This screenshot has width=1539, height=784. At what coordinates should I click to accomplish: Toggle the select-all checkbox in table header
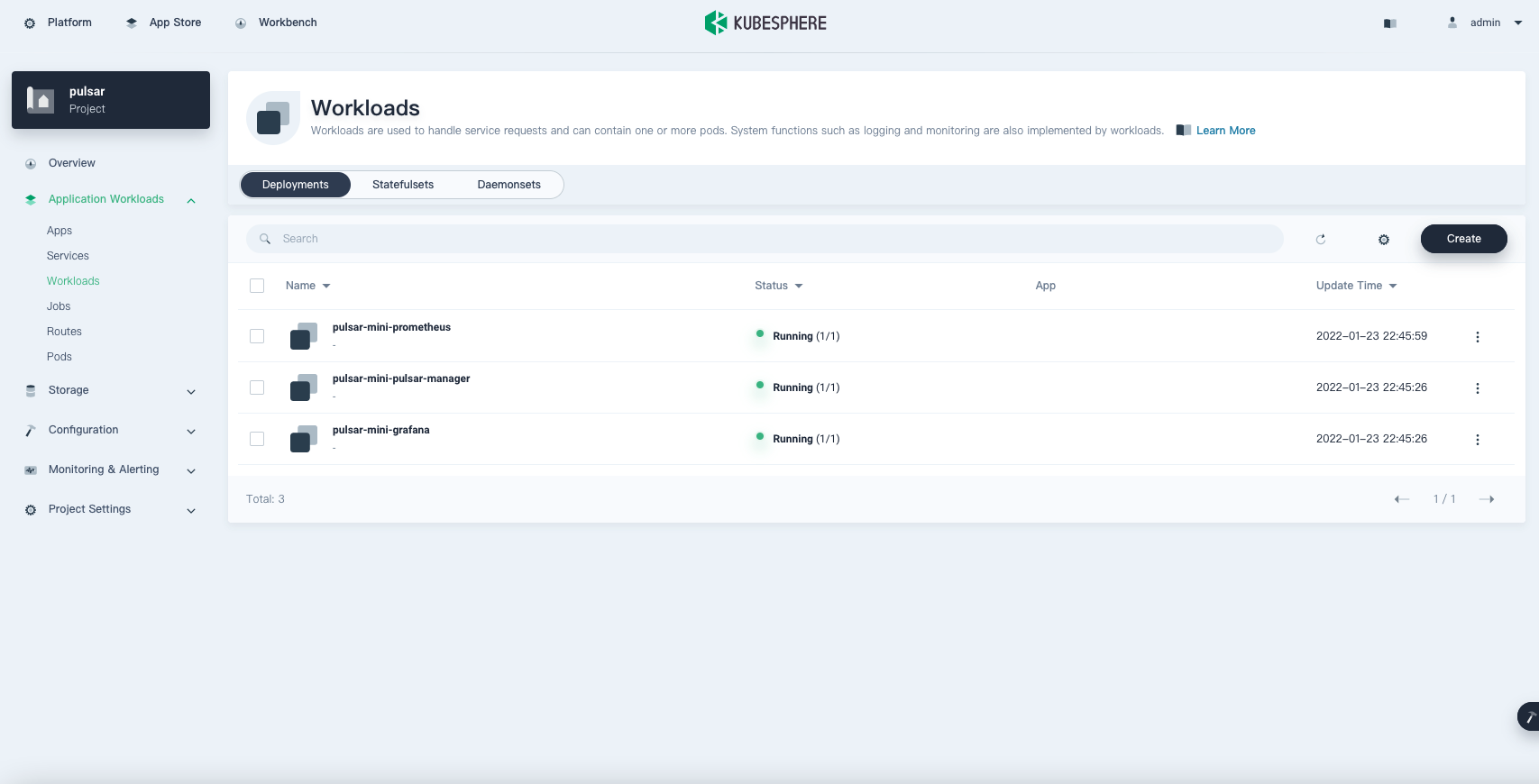[257, 286]
